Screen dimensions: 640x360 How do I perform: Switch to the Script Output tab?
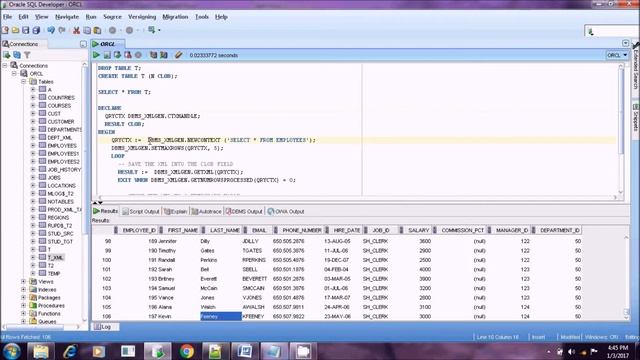click(141, 211)
